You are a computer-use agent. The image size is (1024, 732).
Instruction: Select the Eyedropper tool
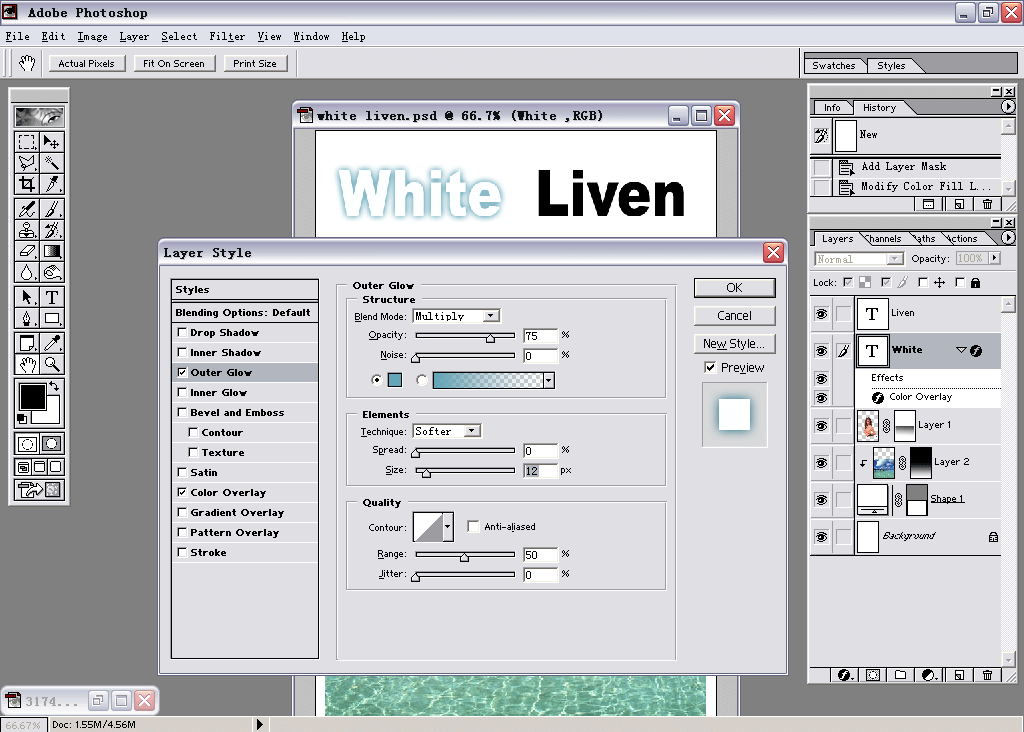52,343
